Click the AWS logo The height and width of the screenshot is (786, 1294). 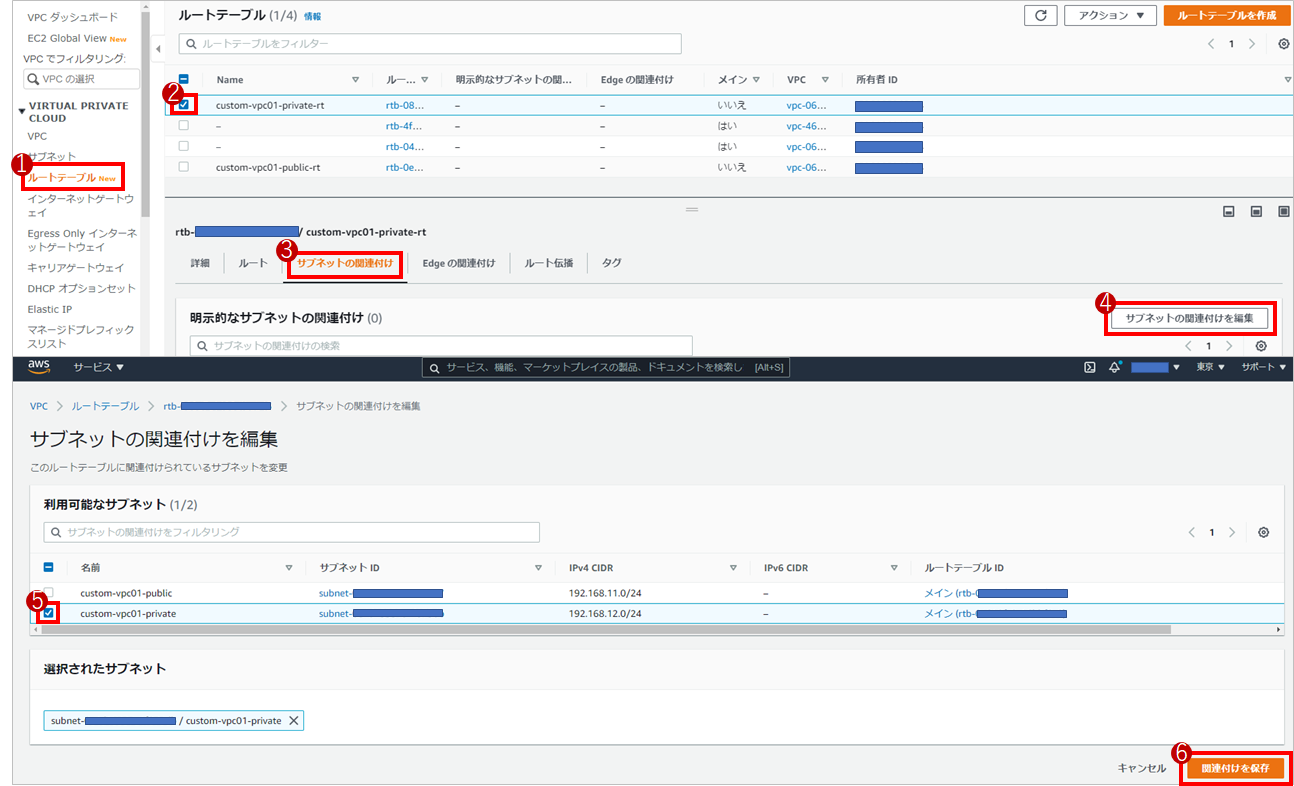(40, 367)
